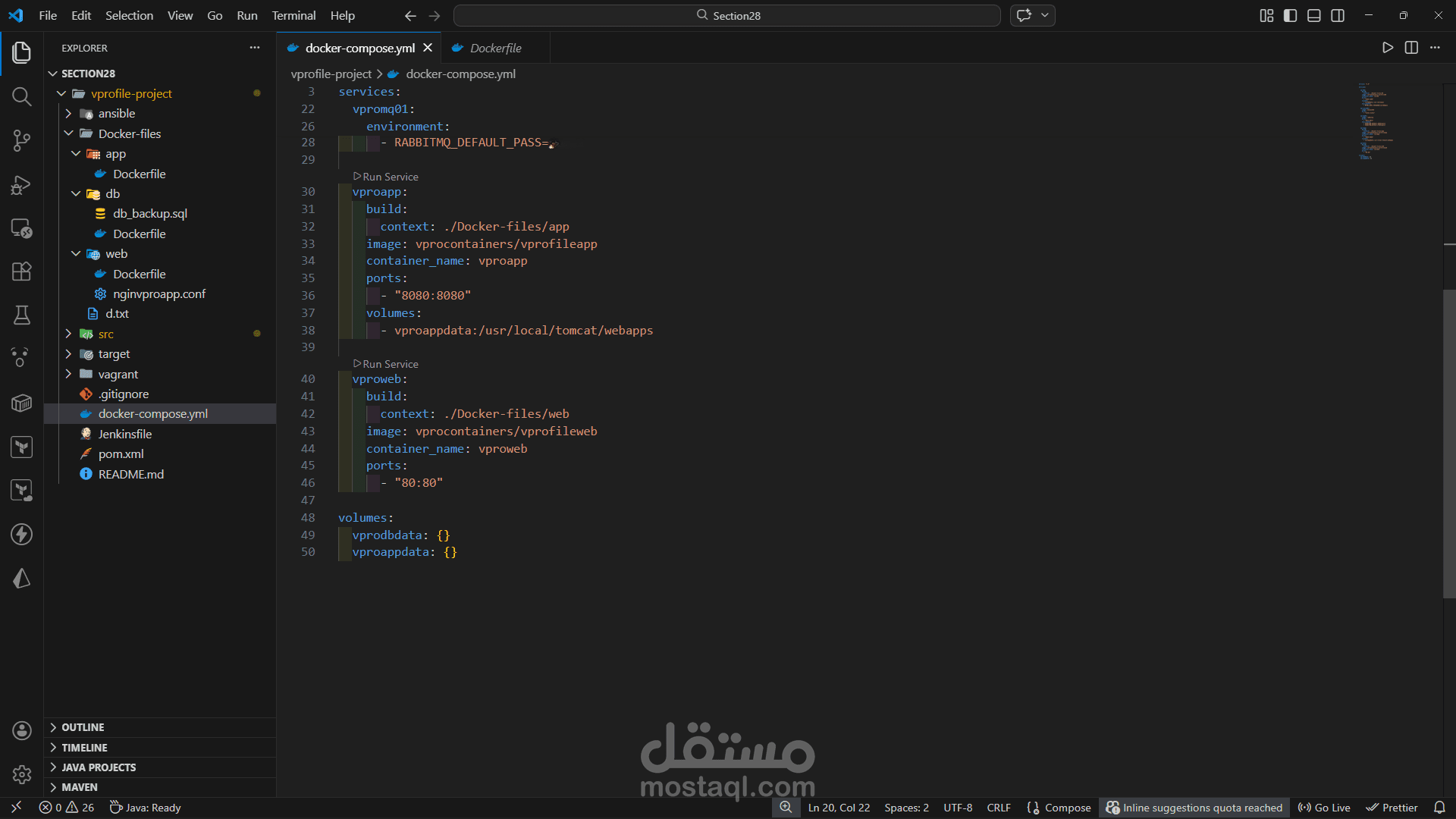This screenshot has height=819, width=1456.
Task: Toggle the bottom panel visibility
Action: pos(1313,15)
